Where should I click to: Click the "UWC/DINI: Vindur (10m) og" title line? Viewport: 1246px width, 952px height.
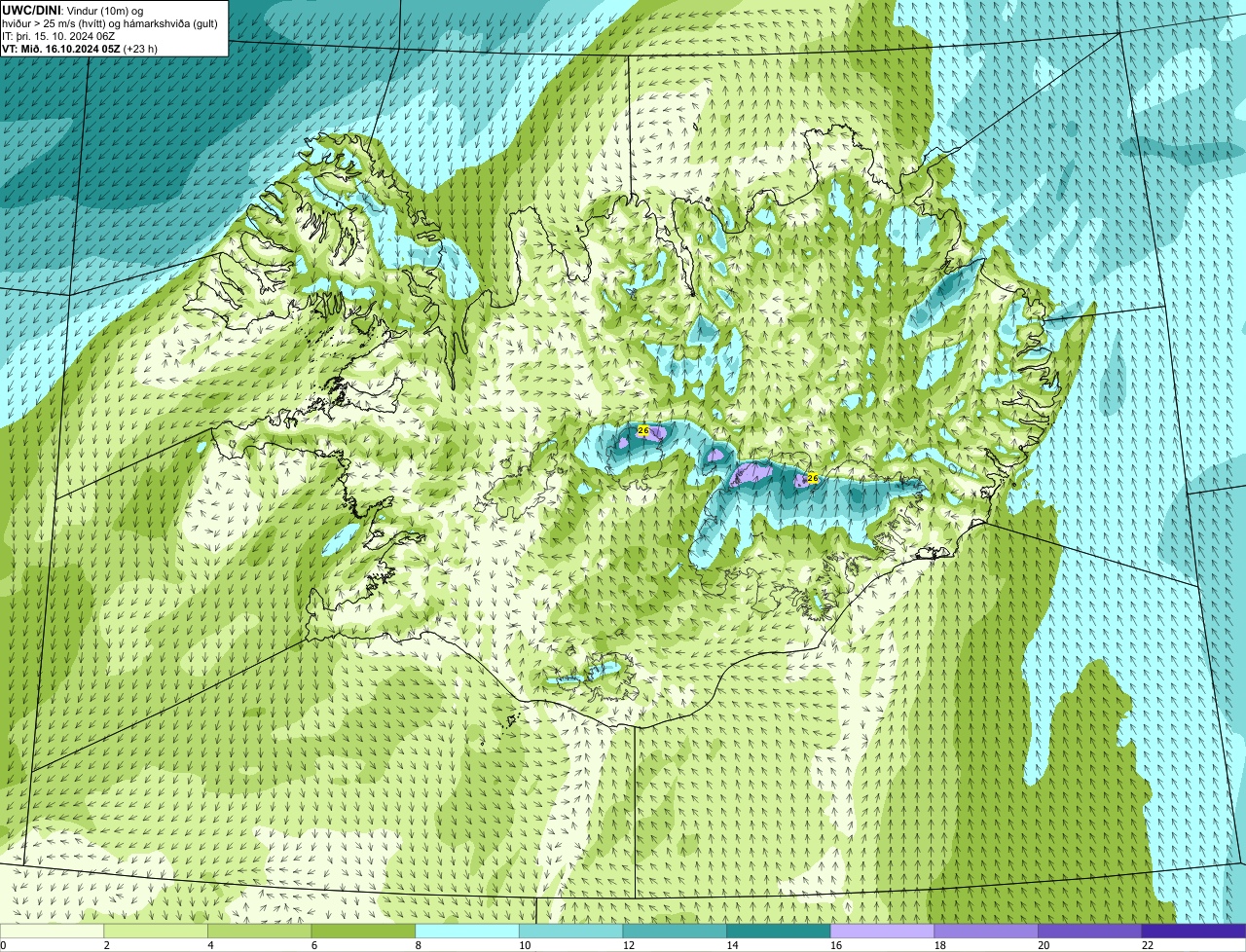tap(73, 10)
